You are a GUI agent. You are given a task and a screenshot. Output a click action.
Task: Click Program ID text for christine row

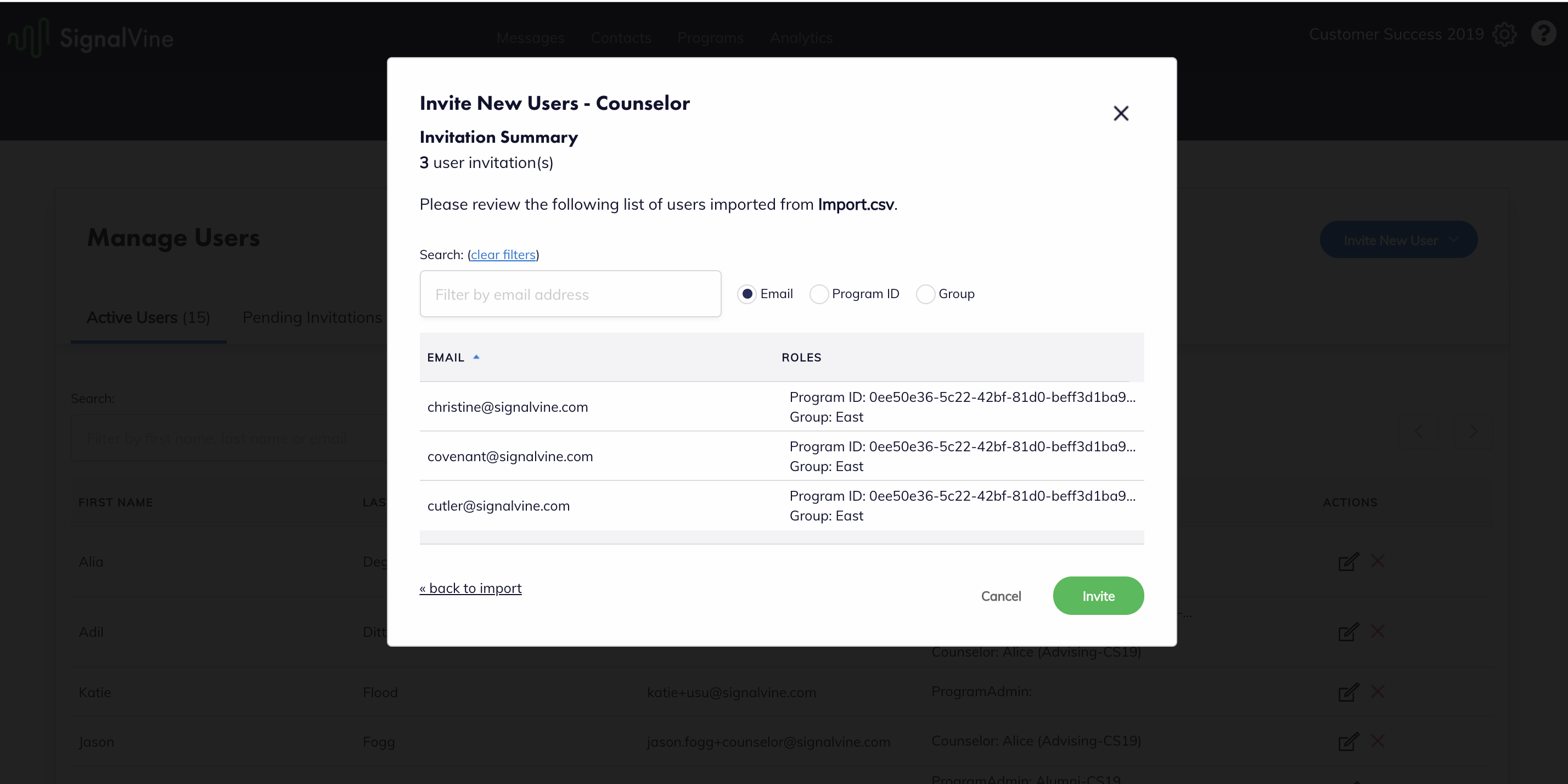click(962, 397)
